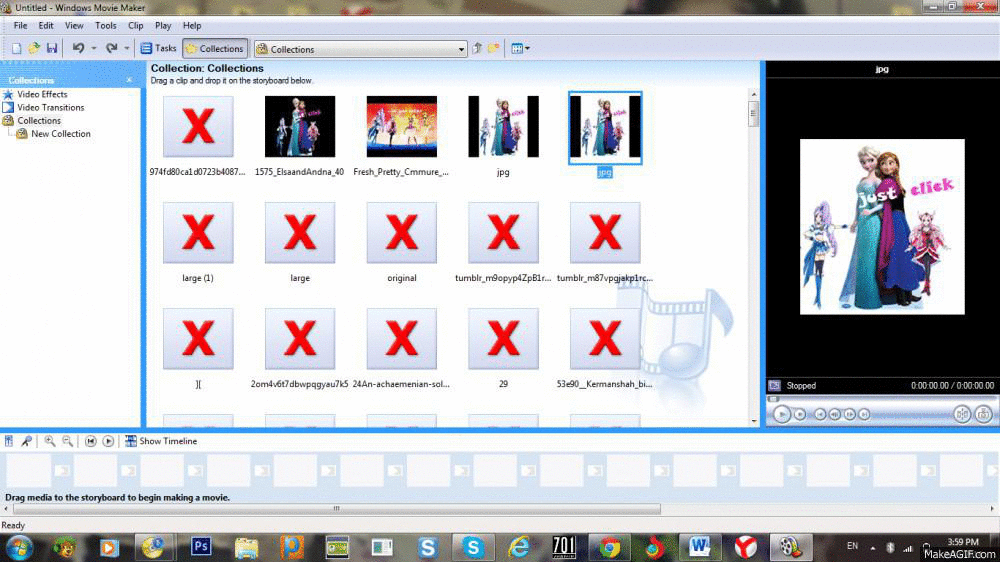Select New Collection in the tree
Image resolution: width=1000 pixels, height=562 pixels.
[60, 133]
